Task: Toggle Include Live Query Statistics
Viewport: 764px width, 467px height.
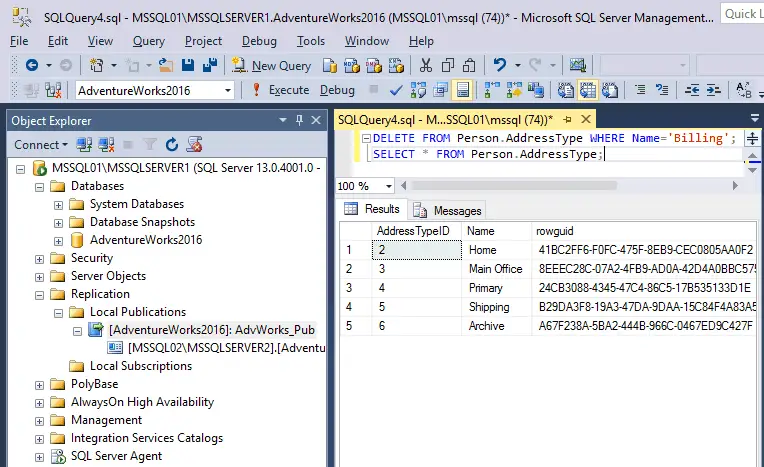Action: click(x=514, y=90)
